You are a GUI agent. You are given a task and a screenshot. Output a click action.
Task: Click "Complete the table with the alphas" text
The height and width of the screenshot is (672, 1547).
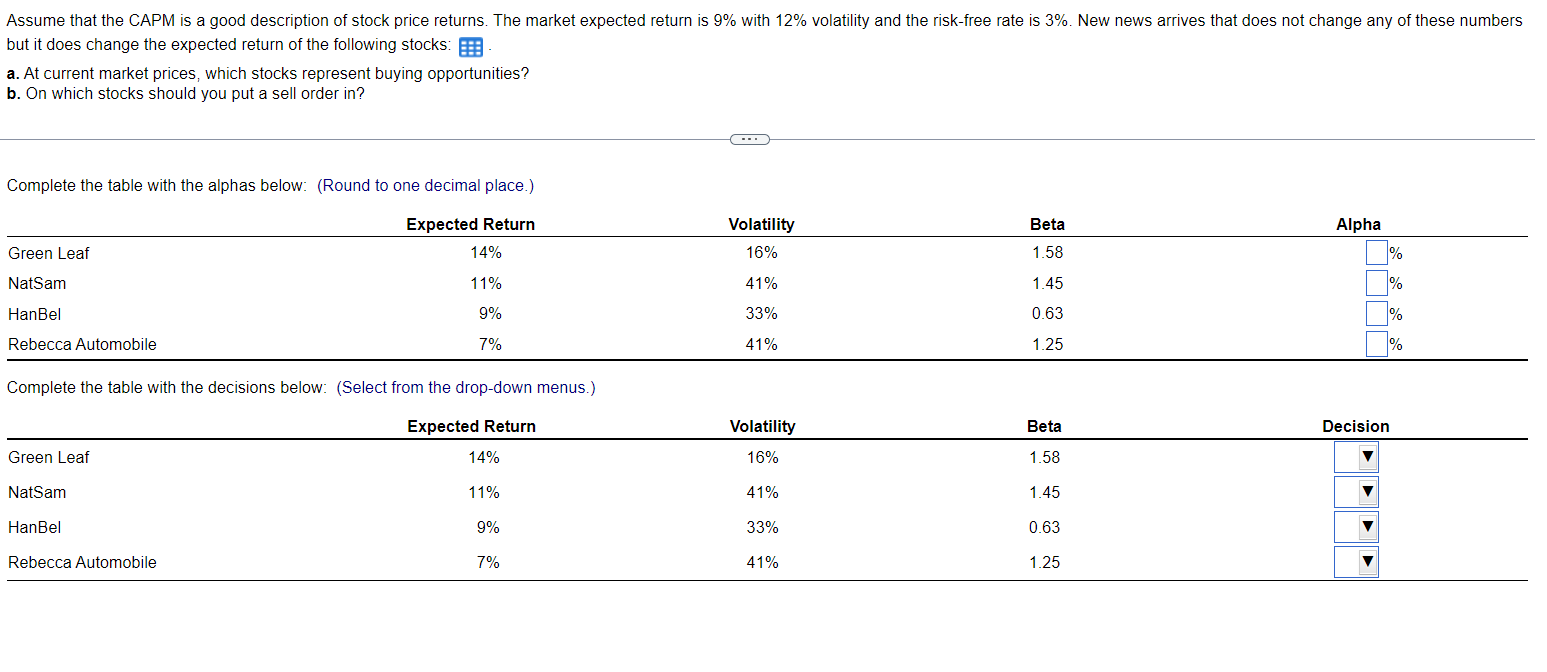click(x=157, y=186)
